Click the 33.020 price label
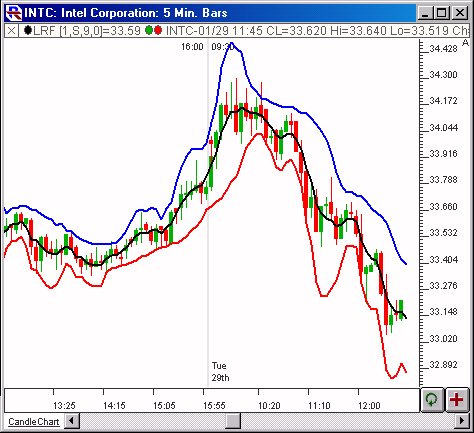Screen dimensions: 474x433 click(x=443, y=339)
